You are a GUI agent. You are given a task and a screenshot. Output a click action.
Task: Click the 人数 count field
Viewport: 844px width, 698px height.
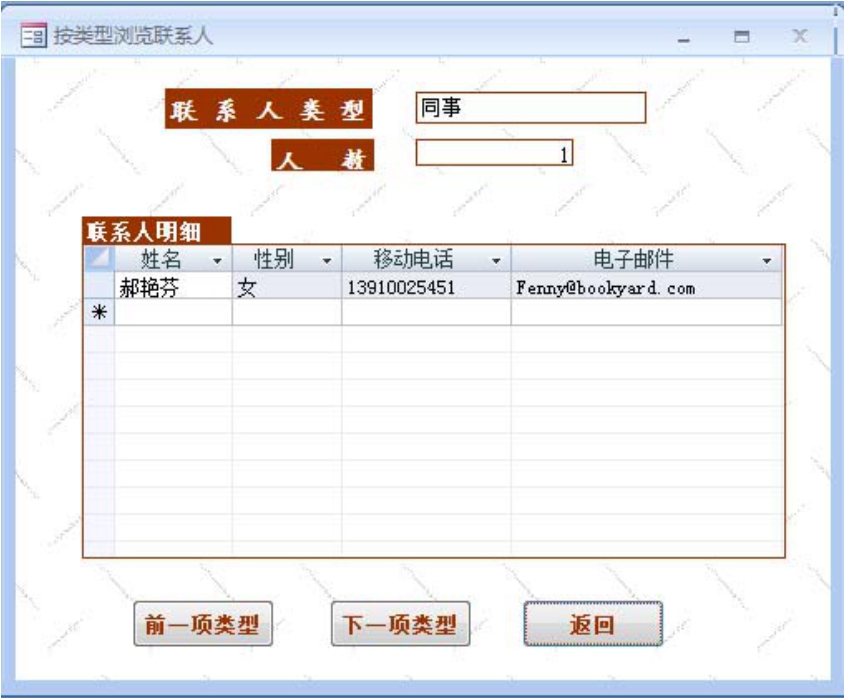[x=494, y=153]
